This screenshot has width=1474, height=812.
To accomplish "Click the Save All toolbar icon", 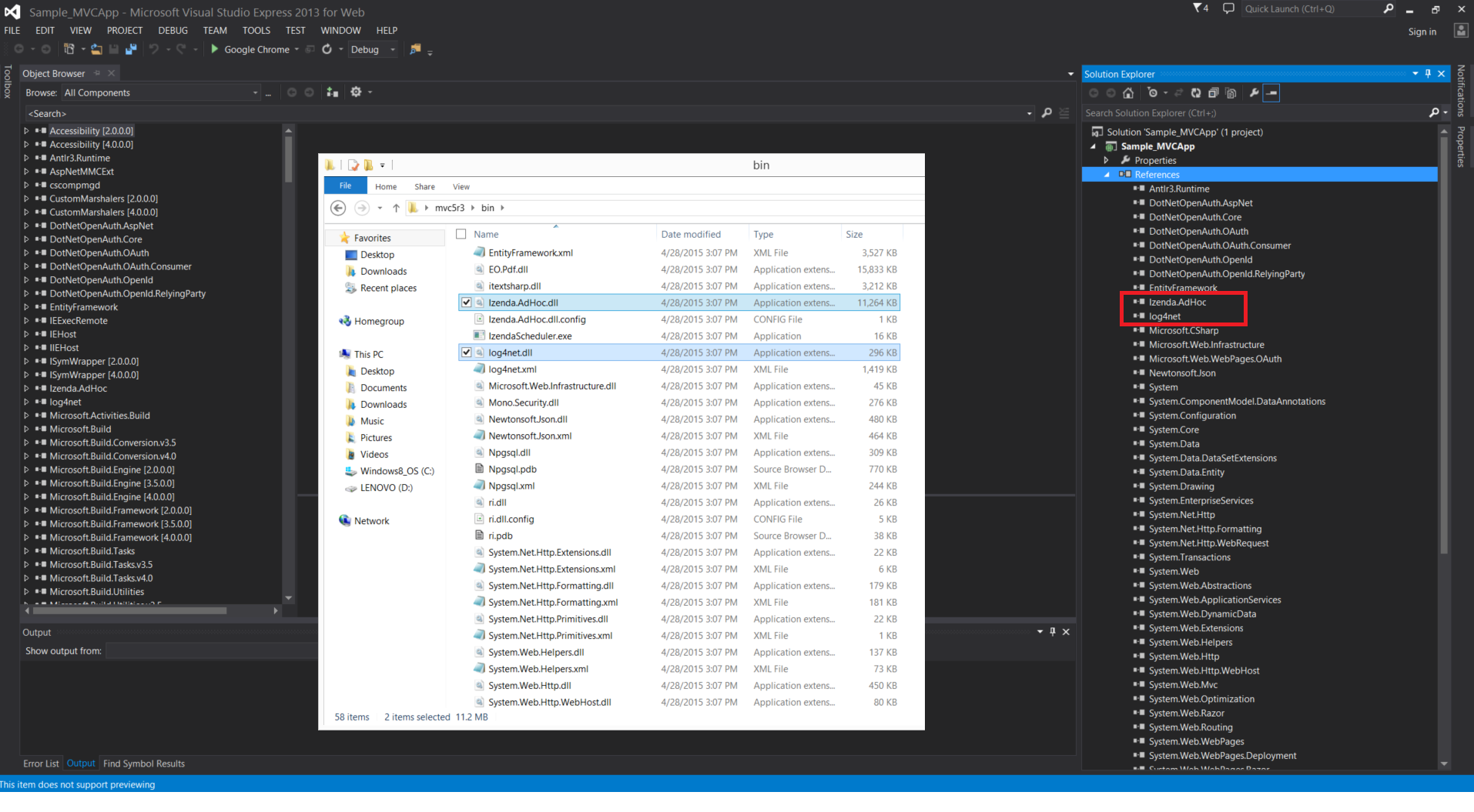I will point(131,49).
